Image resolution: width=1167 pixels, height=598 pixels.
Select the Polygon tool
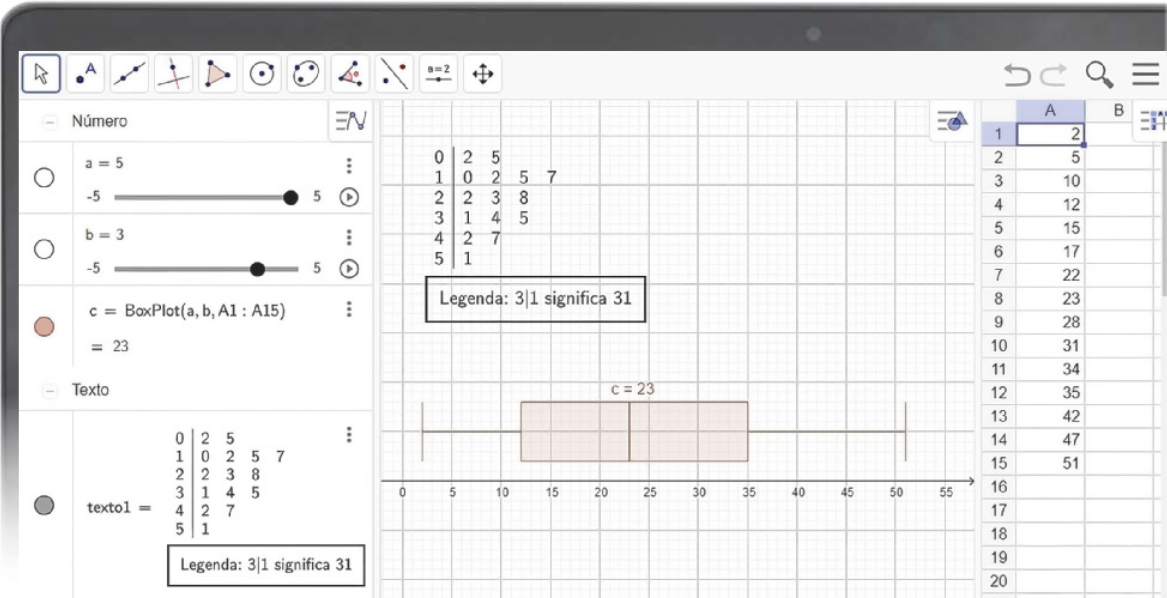click(217, 74)
